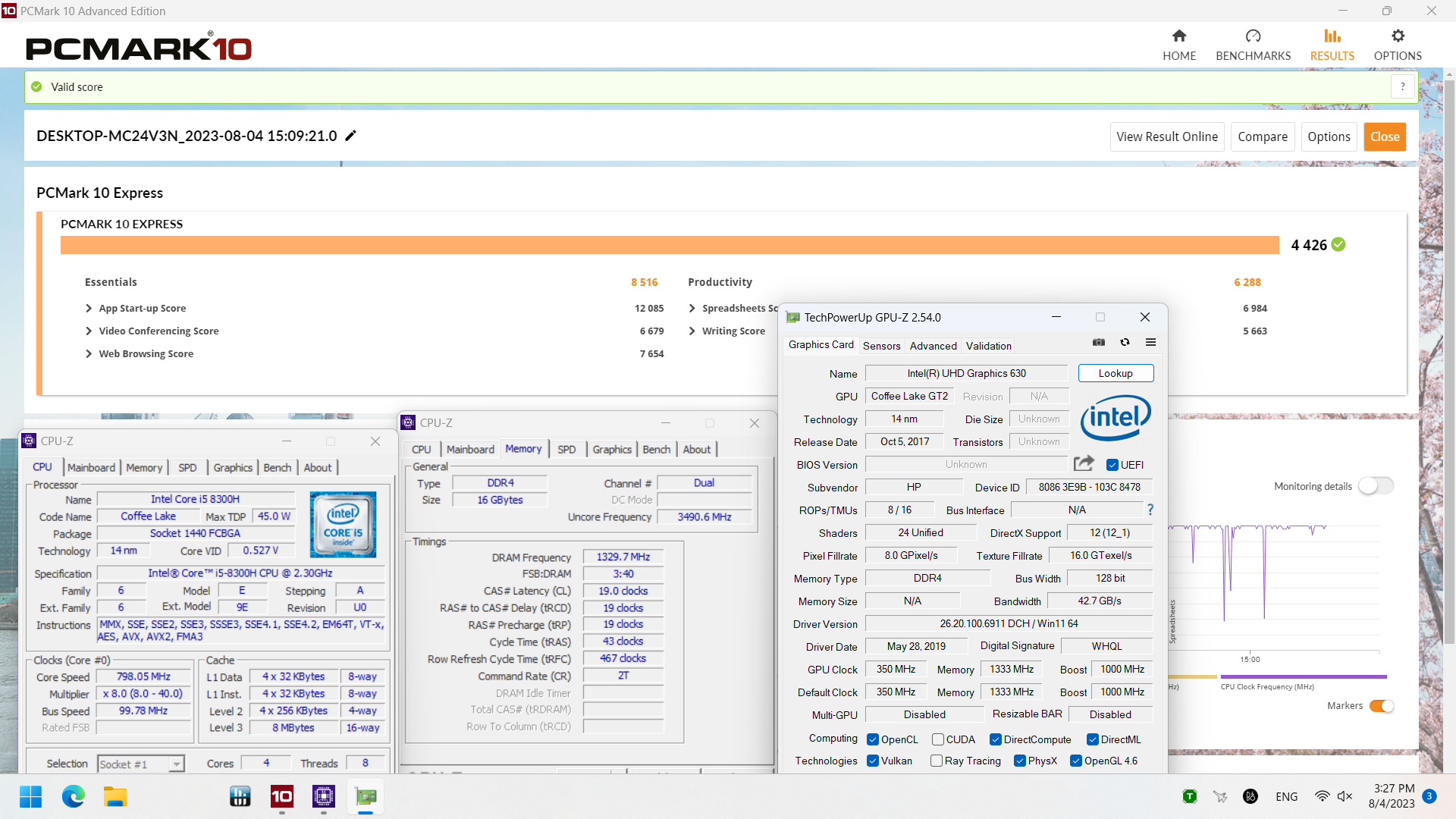Open File Explorer from taskbar

click(115, 797)
